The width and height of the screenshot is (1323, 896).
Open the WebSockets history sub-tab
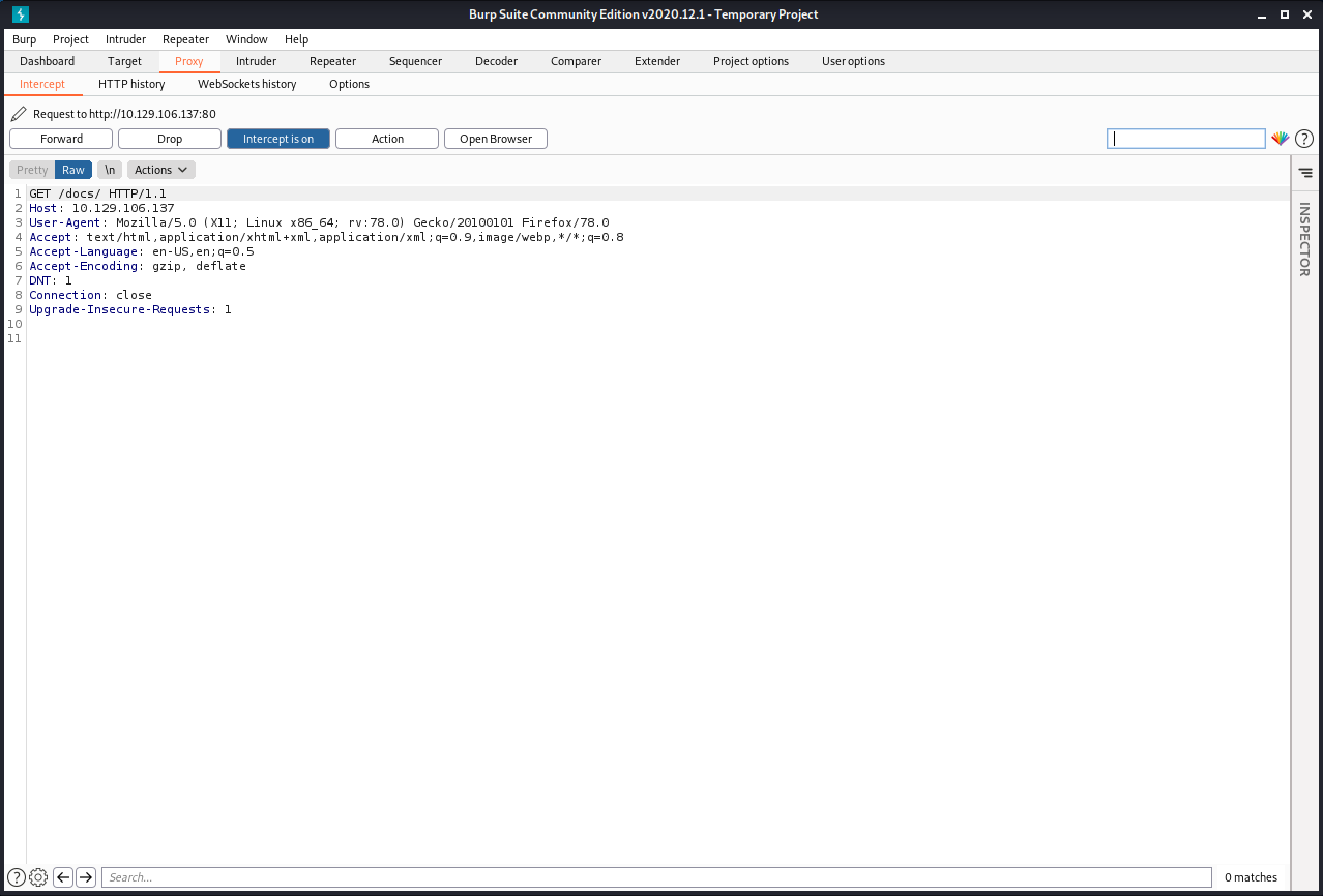pos(246,84)
